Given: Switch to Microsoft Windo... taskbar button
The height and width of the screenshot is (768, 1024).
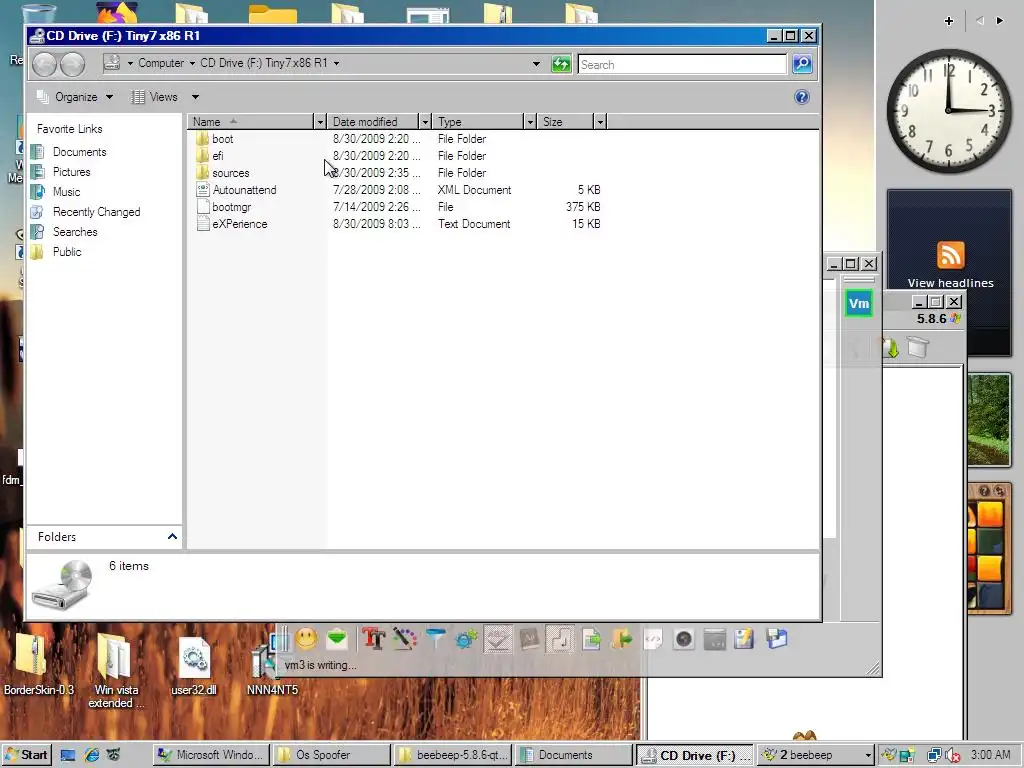Looking at the screenshot, I should (x=212, y=755).
